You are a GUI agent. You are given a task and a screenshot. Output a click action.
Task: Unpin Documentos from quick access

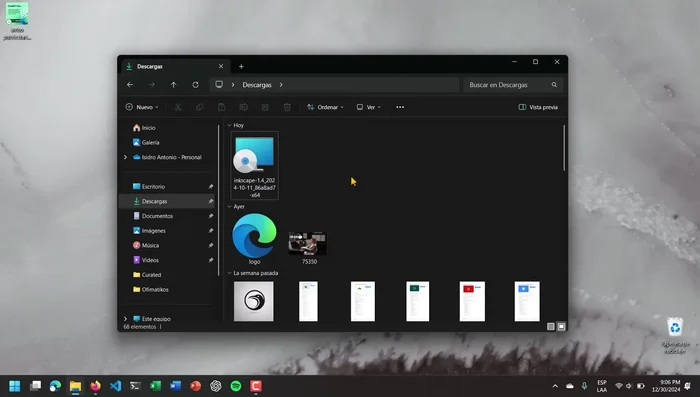click(211, 216)
